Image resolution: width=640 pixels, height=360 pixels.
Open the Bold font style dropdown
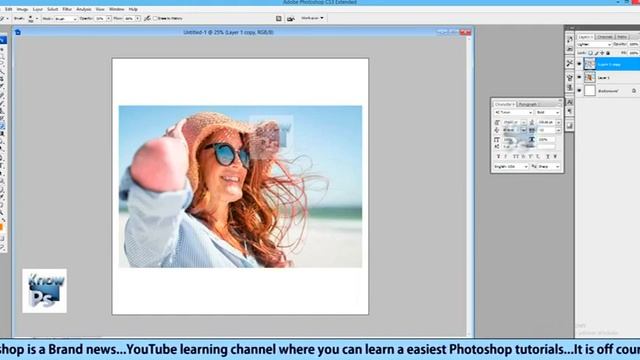[548, 112]
